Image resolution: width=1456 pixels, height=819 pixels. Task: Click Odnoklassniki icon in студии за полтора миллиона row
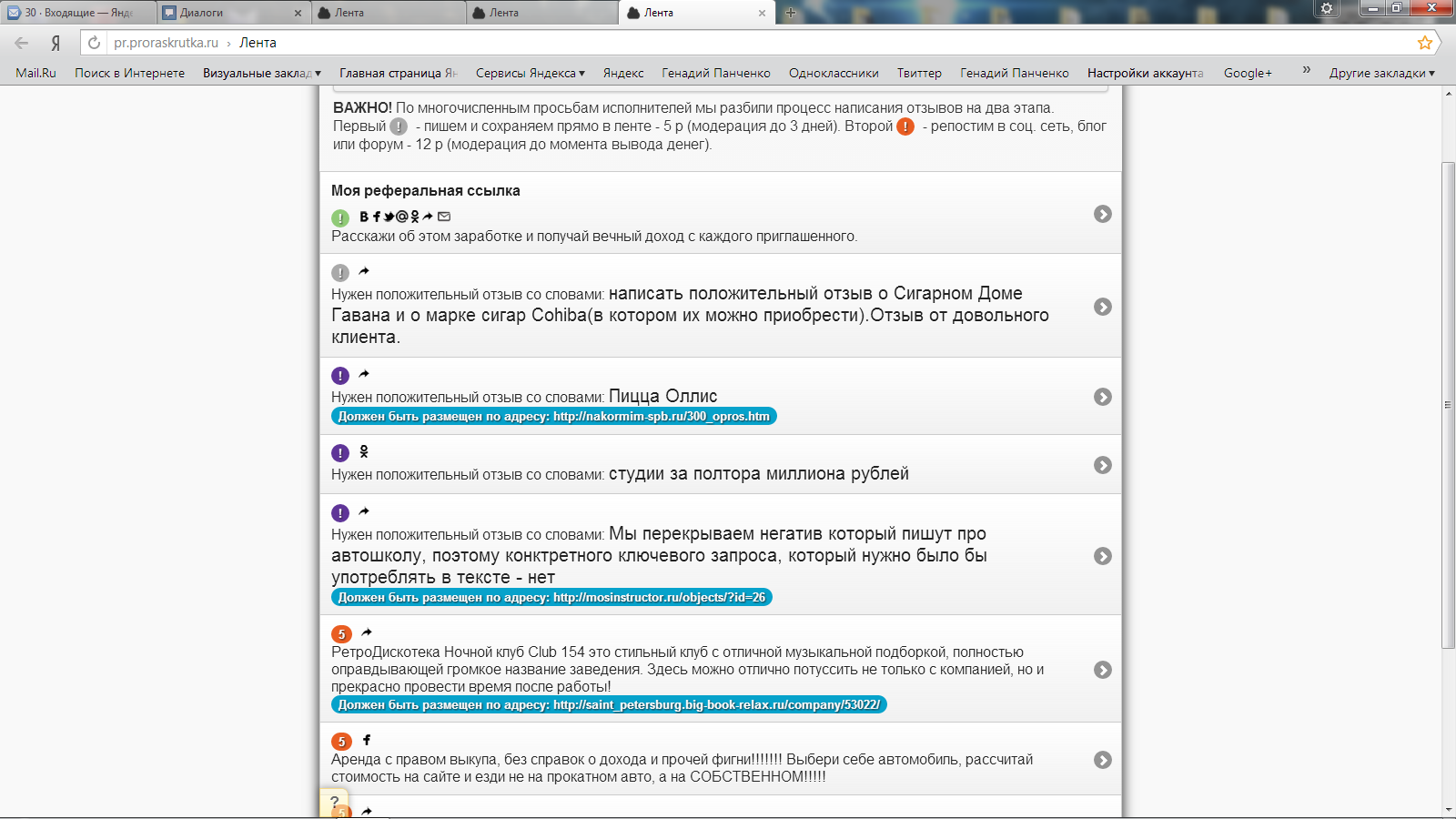pos(364,451)
